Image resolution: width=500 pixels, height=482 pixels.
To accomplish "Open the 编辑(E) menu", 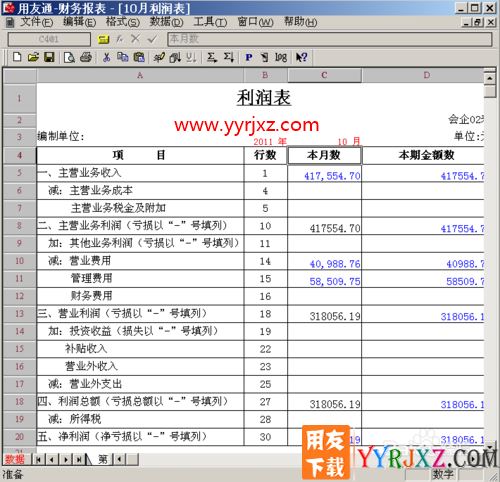I will click(x=79, y=22).
